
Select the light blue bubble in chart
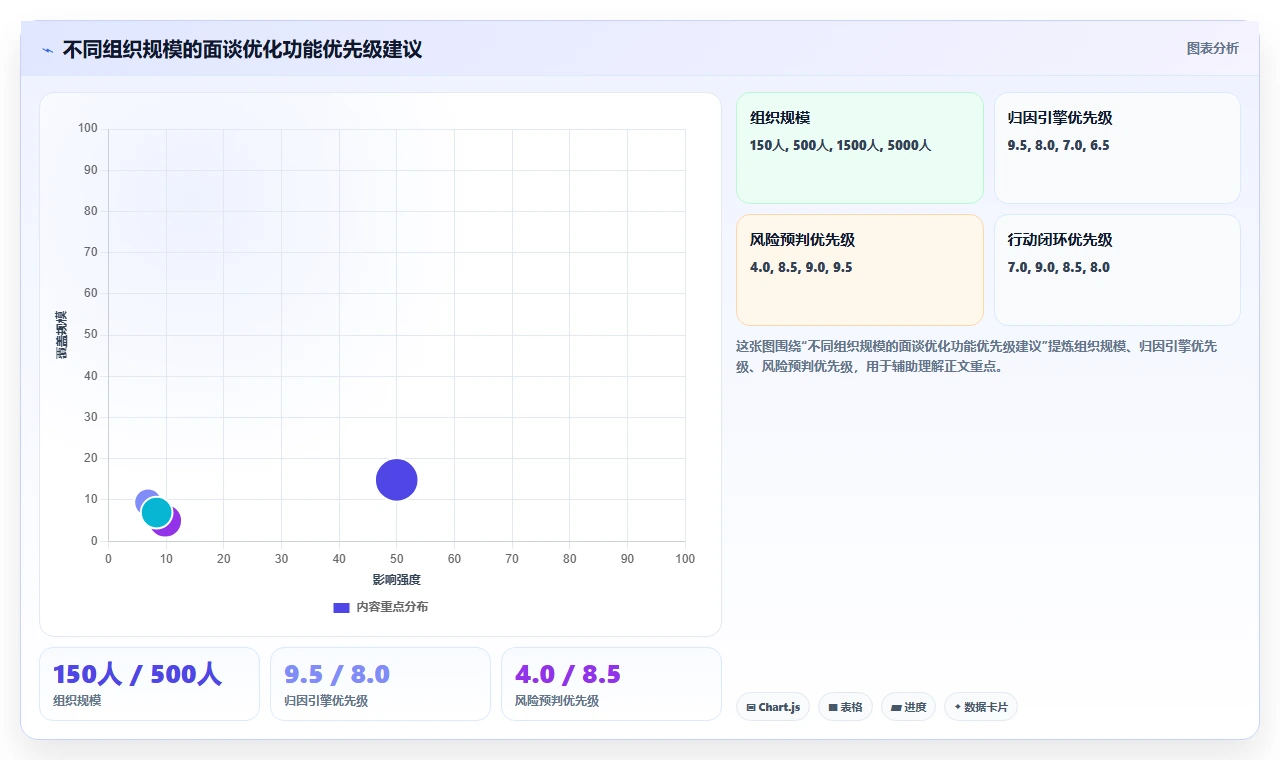(x=144, y=499)
